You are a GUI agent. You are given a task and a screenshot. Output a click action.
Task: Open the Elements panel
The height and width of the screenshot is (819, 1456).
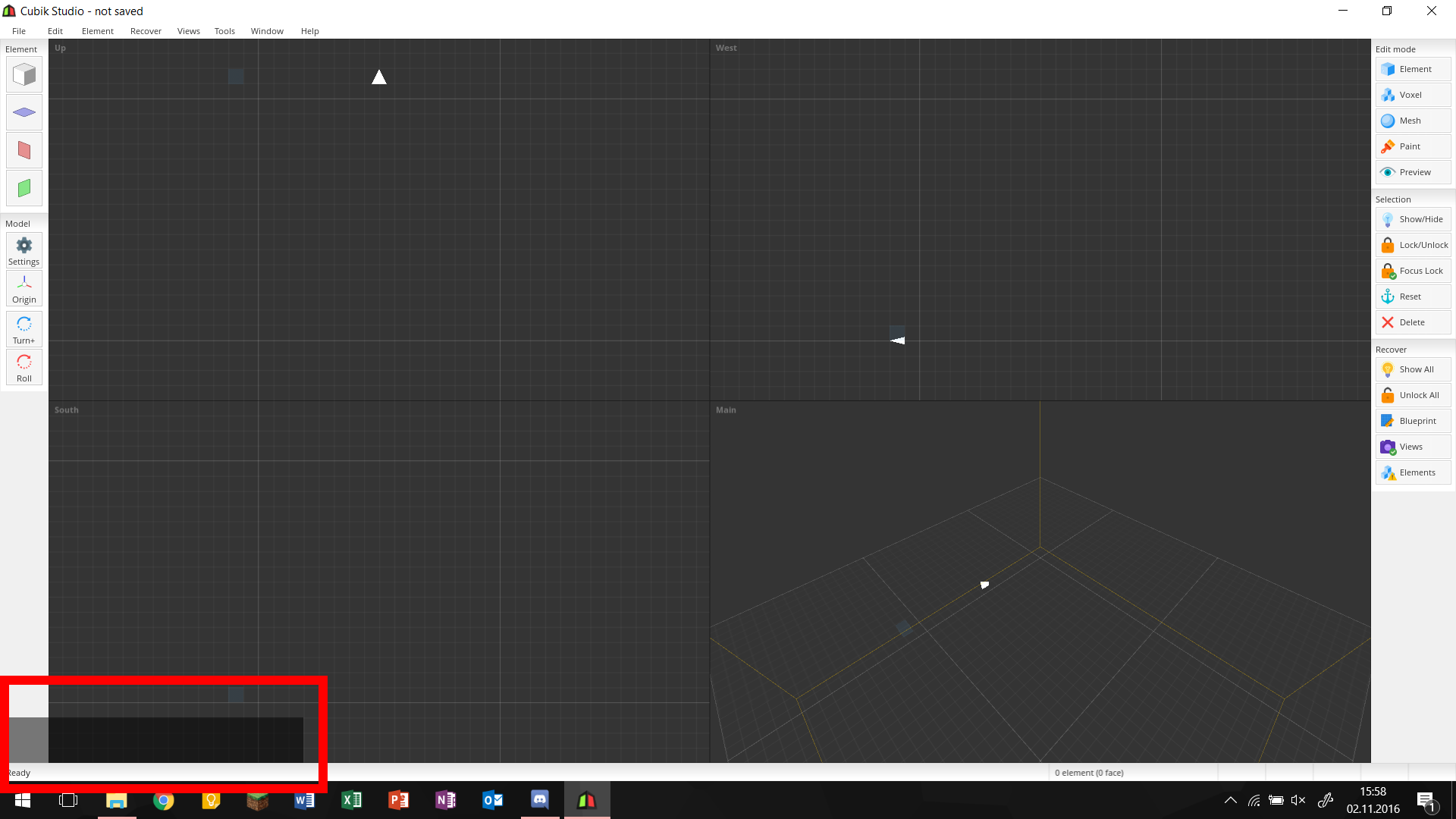1413,472
